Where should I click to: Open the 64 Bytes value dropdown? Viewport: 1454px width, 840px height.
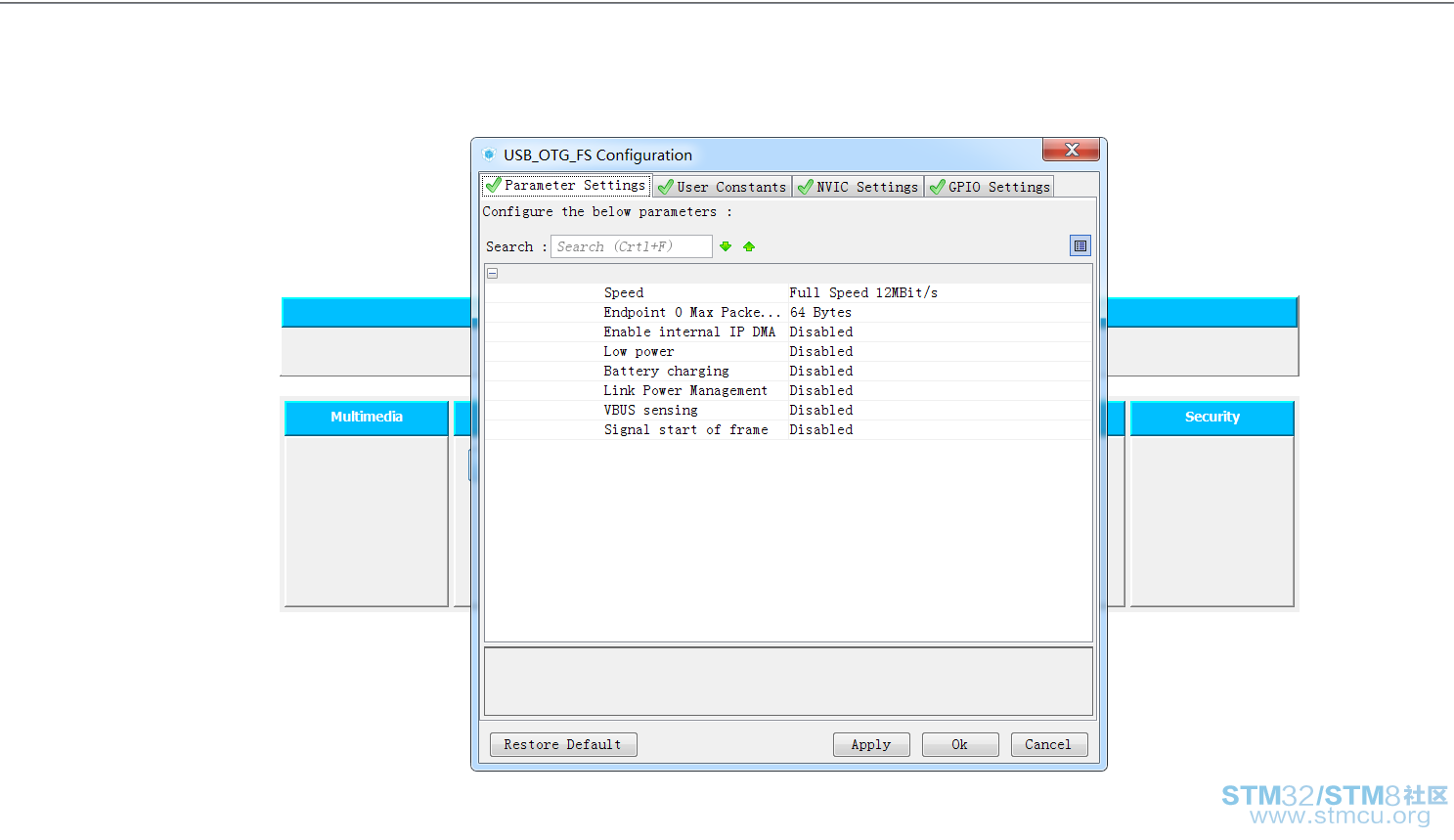click(820, 312)
